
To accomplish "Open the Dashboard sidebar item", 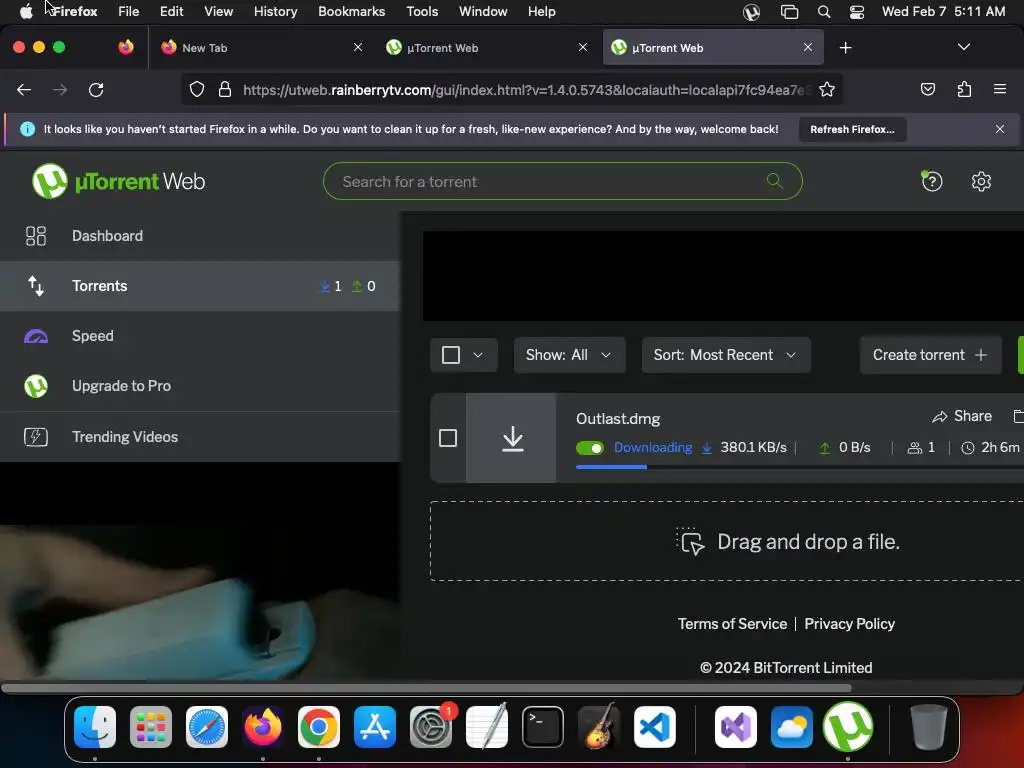I will (x=200, y=236).
